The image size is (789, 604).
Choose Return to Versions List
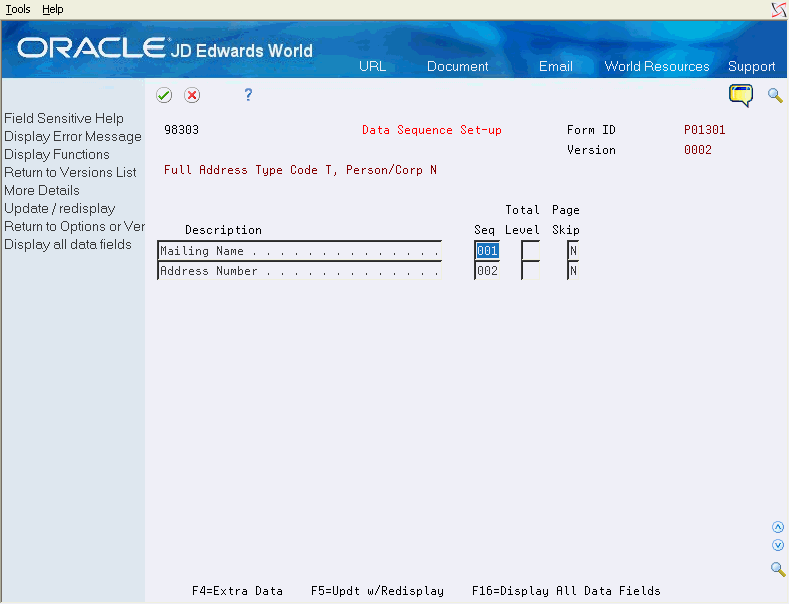(70, 173)
